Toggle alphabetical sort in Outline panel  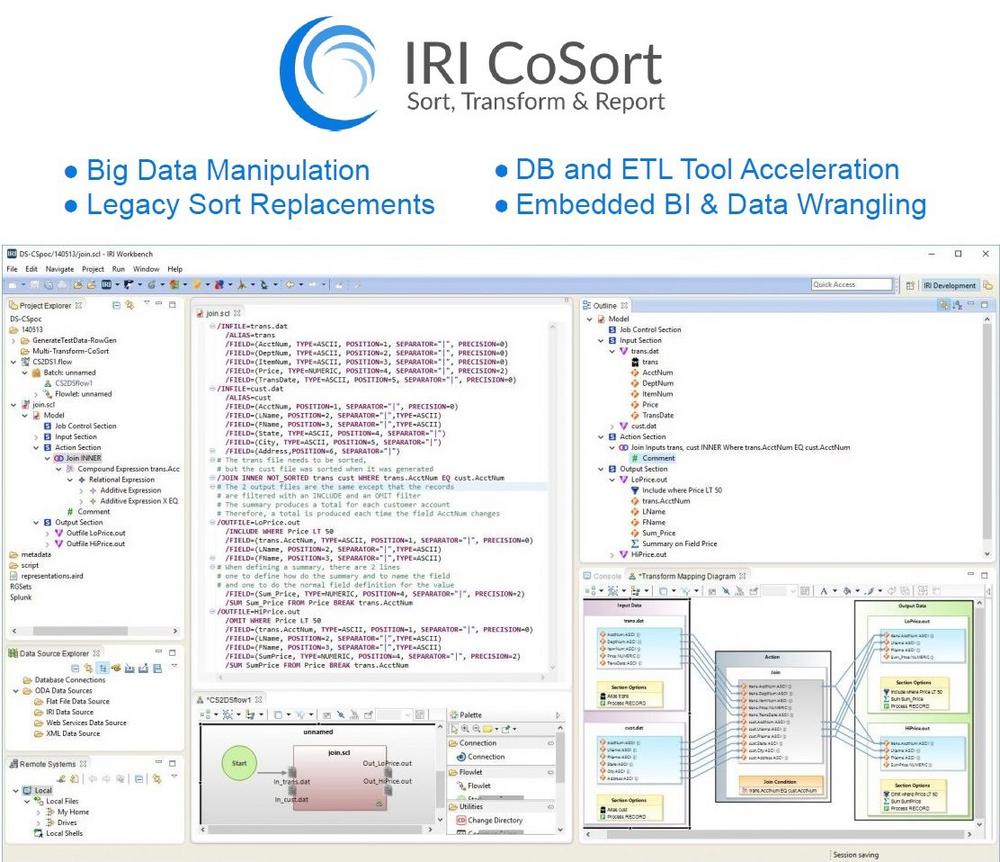[x=957, y=305]
